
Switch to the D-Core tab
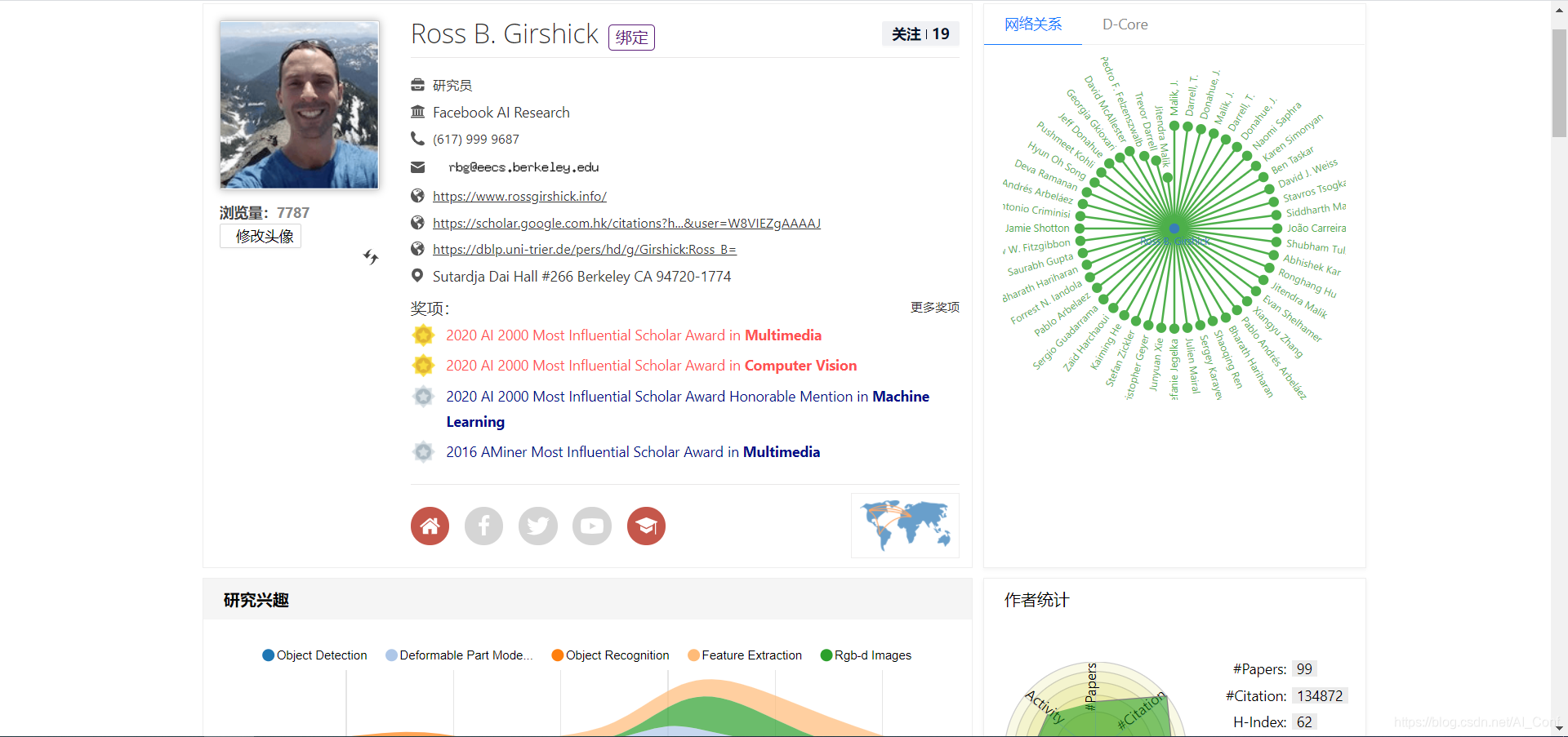(1125, 24)
